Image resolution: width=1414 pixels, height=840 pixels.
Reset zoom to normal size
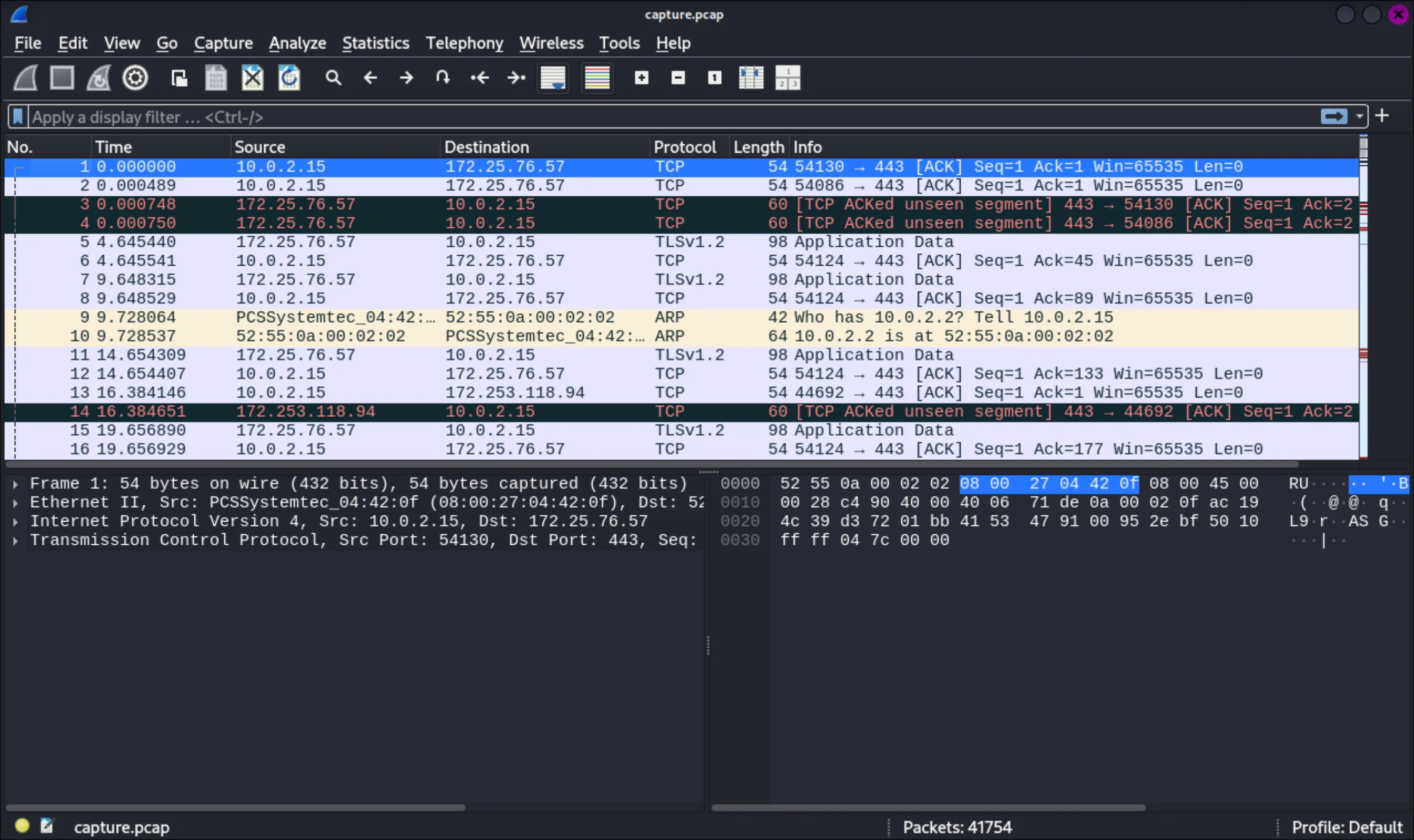(713, 77)
